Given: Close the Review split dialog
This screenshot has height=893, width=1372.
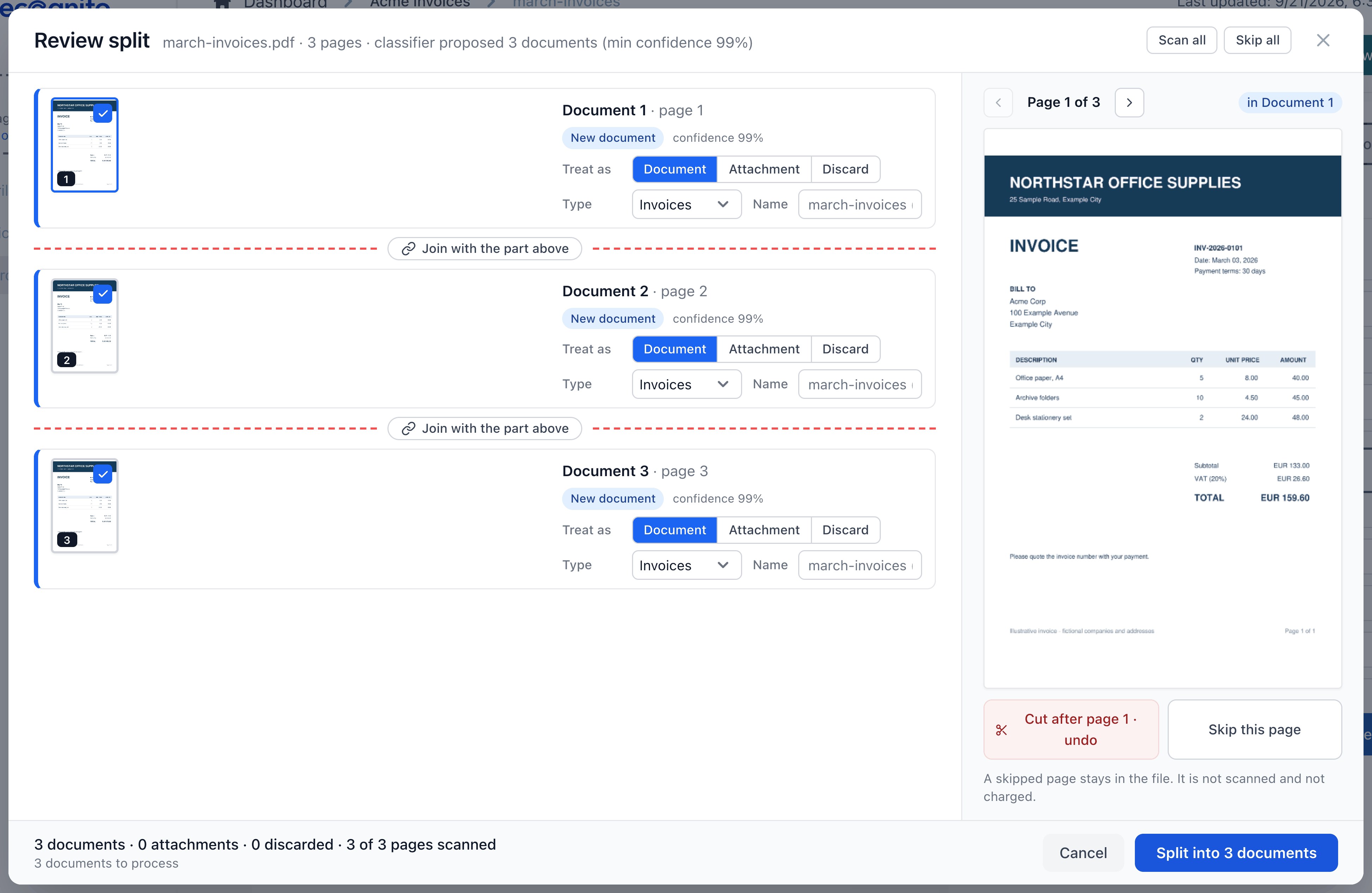Looking at the screenshot, I should coord(1323,40).
